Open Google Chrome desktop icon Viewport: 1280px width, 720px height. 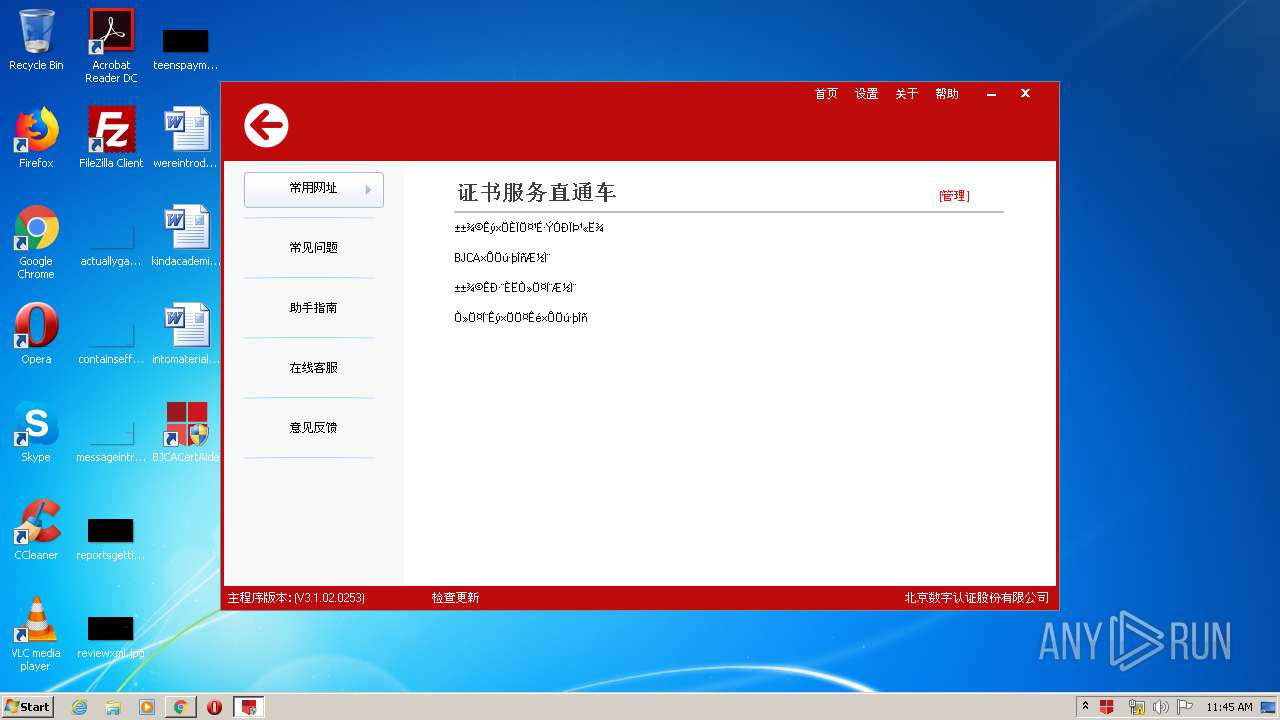36,243
